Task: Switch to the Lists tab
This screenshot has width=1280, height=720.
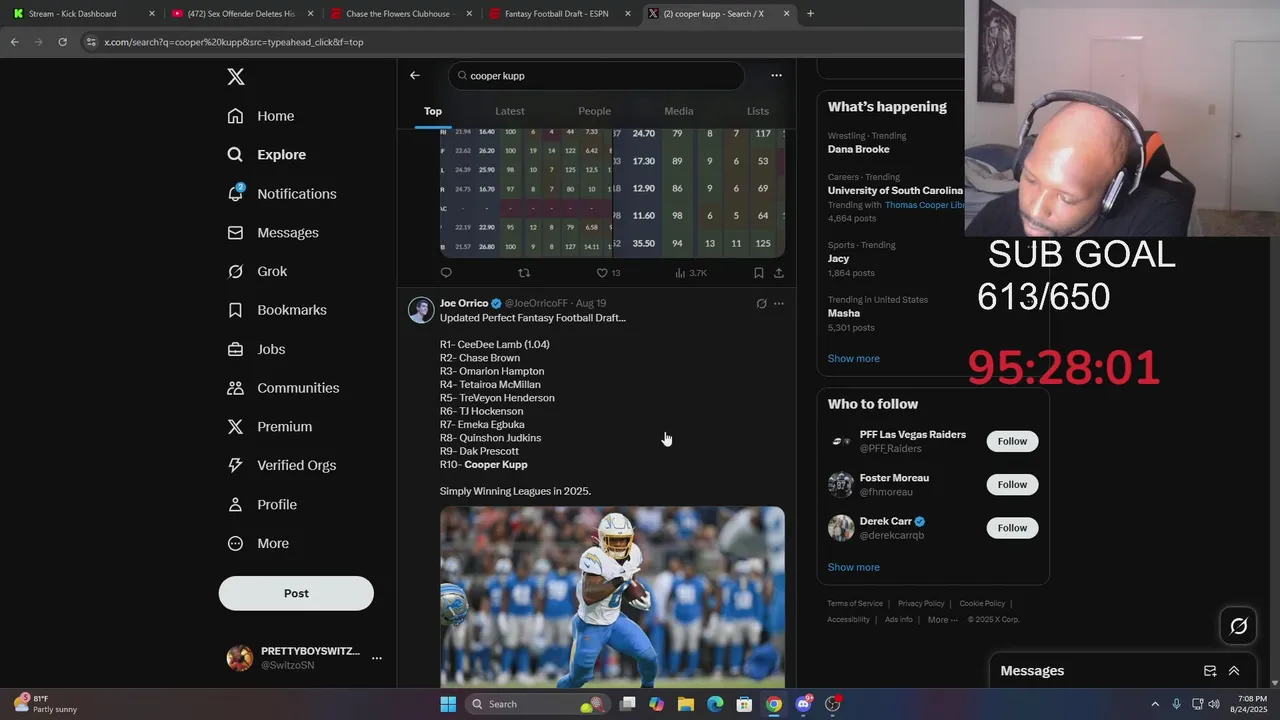Action: (758, 111)
